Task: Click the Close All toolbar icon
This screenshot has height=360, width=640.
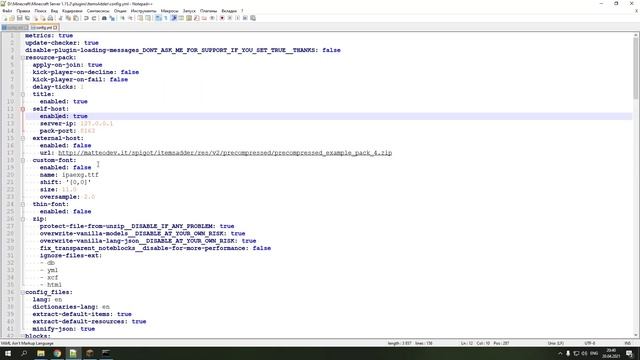Action: pos(43,18)
